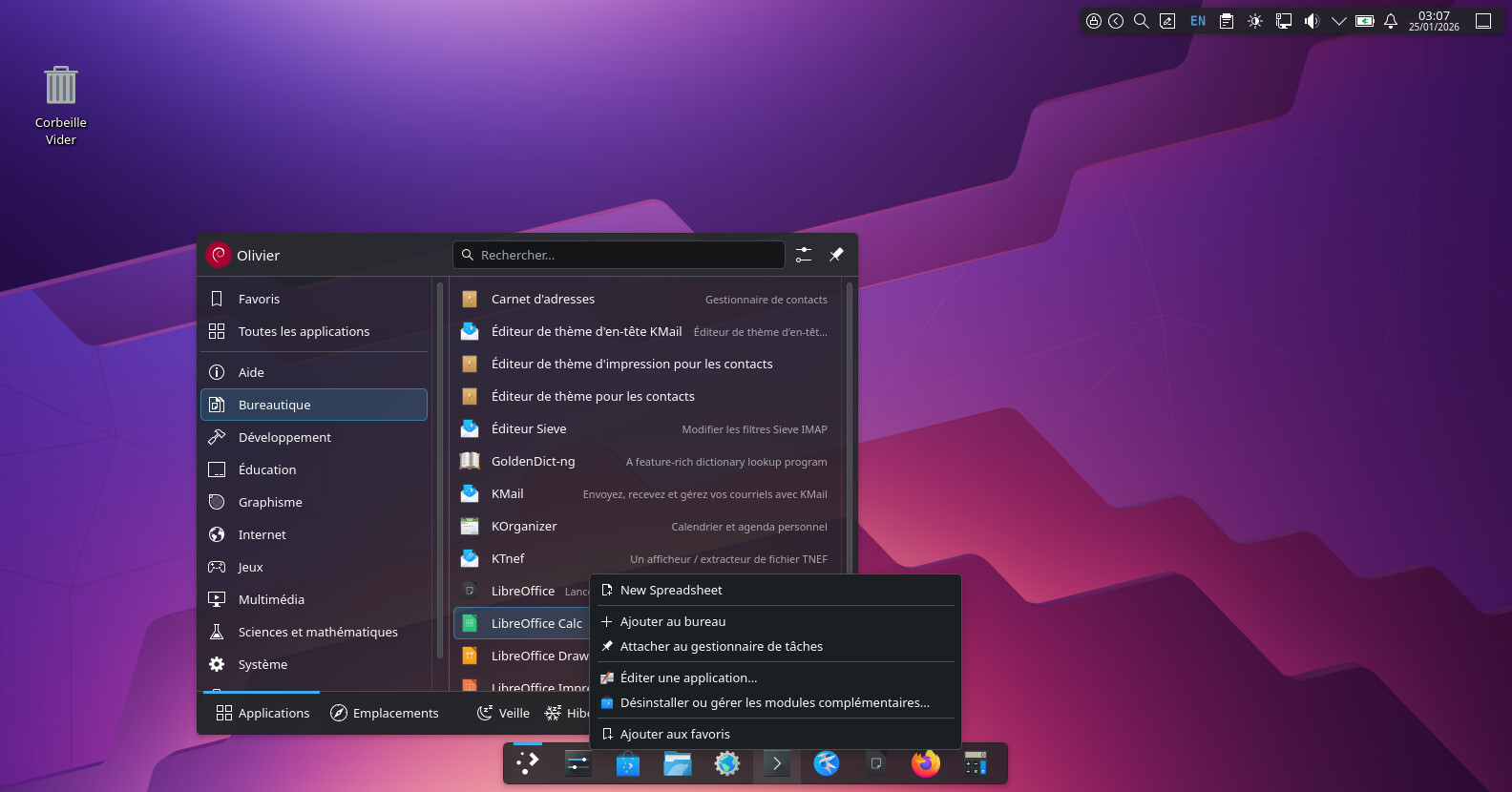Open the LibreOffice document icon in the taskbar

875,763
